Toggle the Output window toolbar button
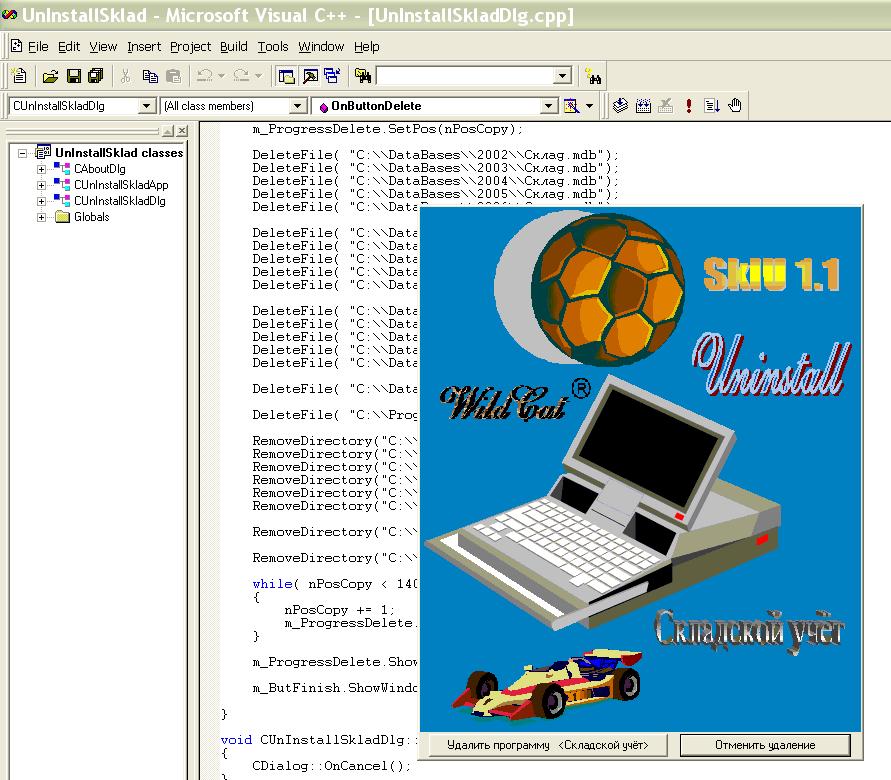 (309, 76)
